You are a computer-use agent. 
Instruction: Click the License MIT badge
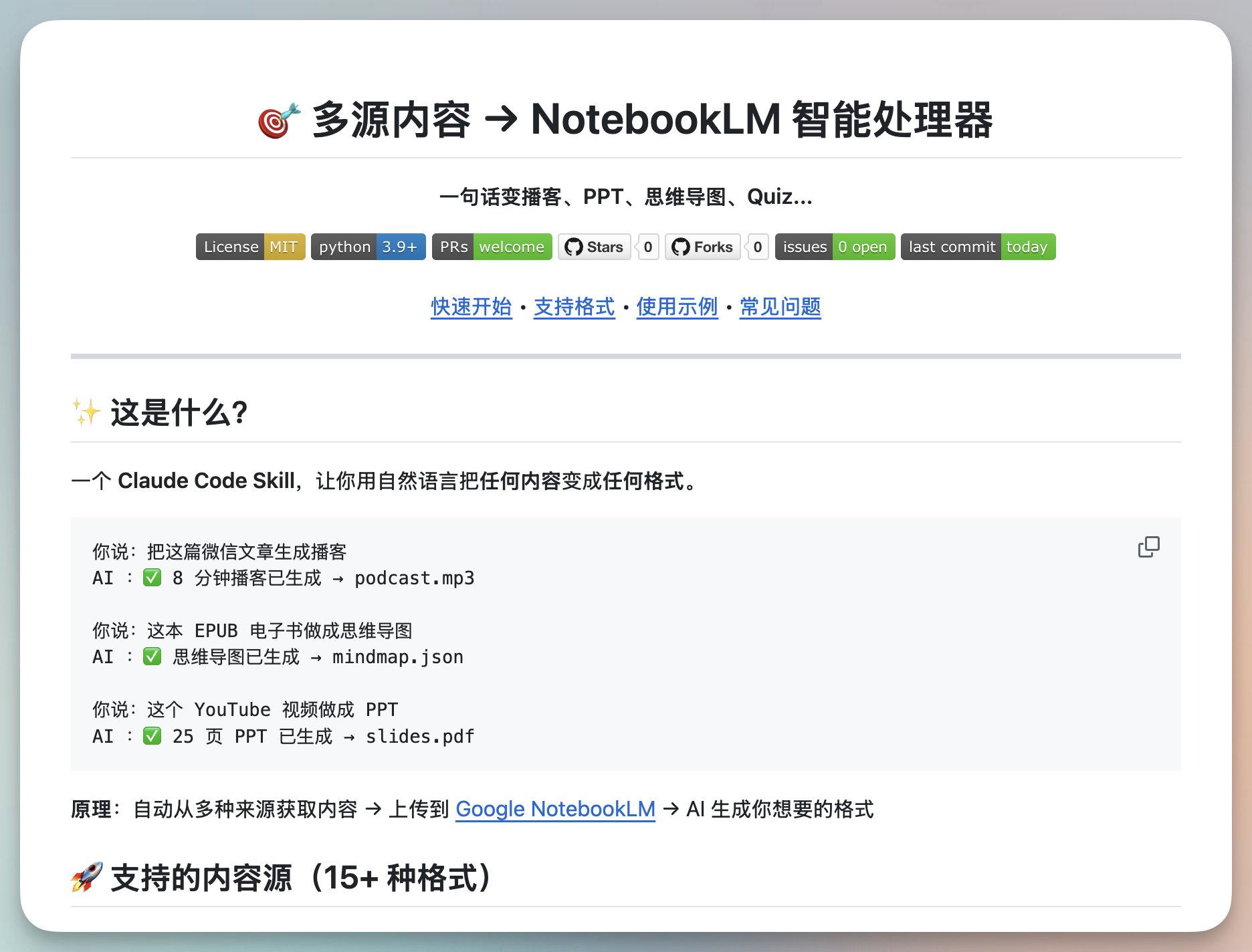(x=251, y=247)
